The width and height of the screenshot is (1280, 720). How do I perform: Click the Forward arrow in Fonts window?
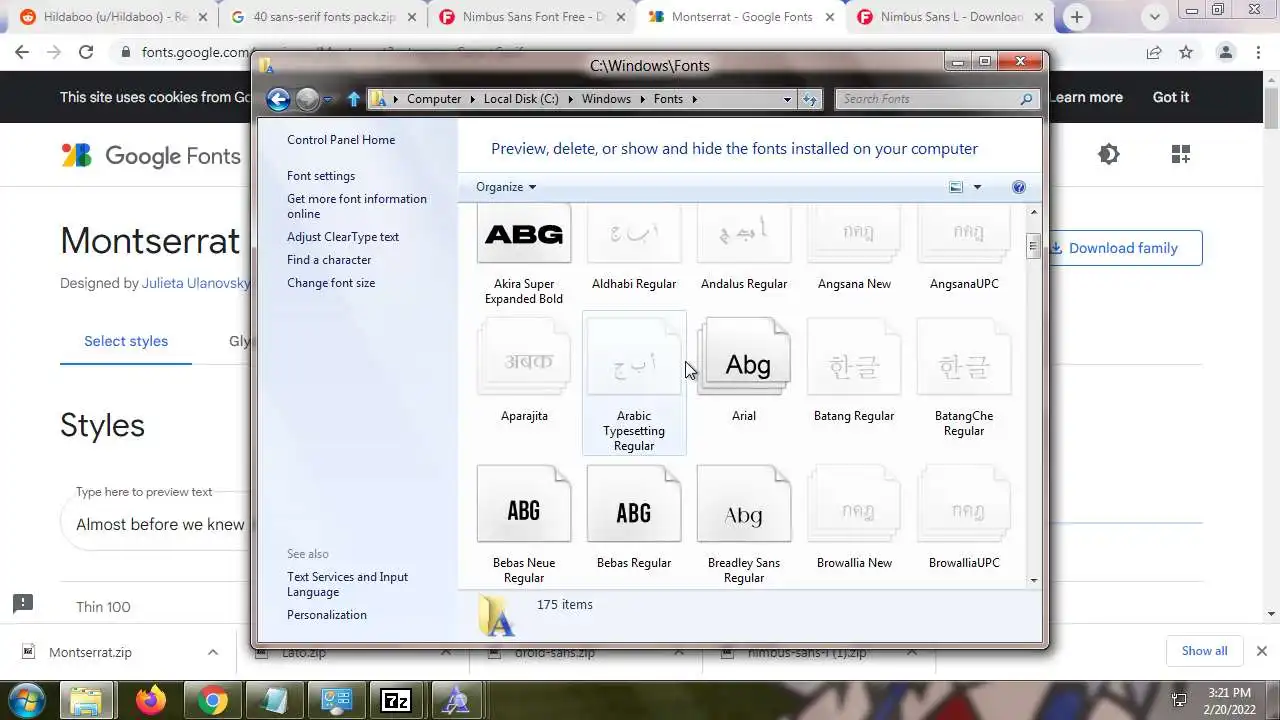click(x=307, y=99)
